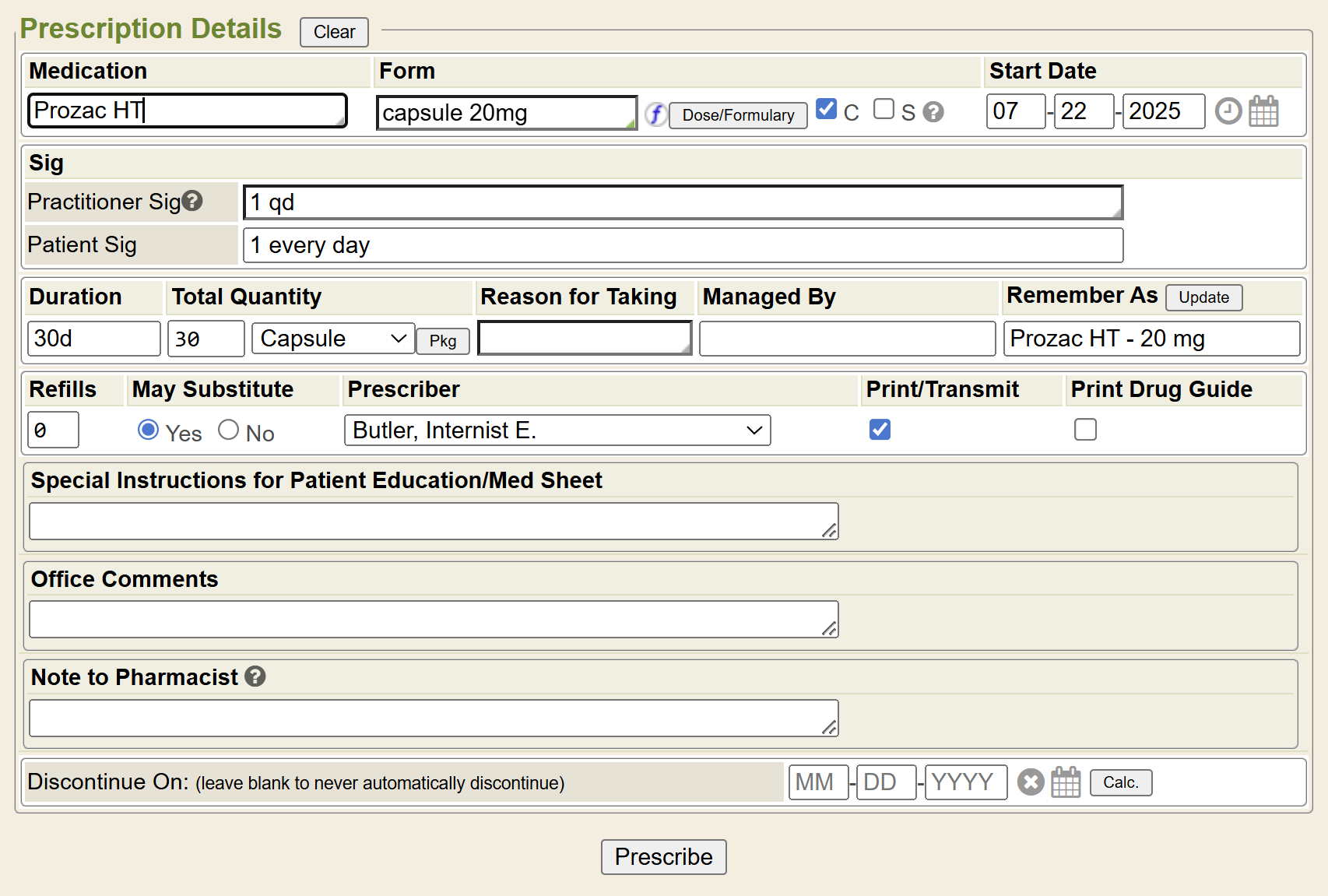Uncheck the C checkbox
1328x896 pixels.
(x=826, y=109)
